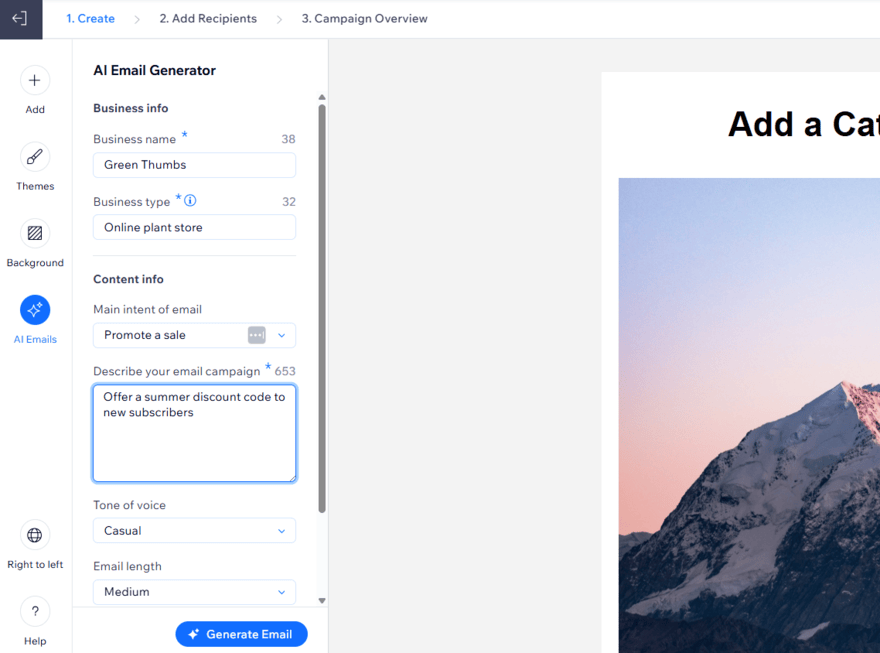
Task: Click inside the Business name field
Action: (193, 164)
